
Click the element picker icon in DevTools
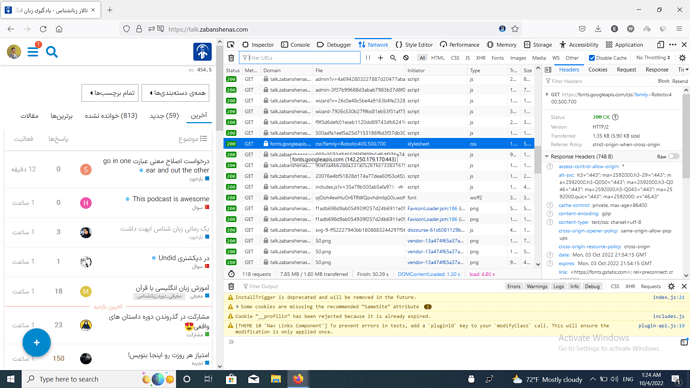(231, 44)
